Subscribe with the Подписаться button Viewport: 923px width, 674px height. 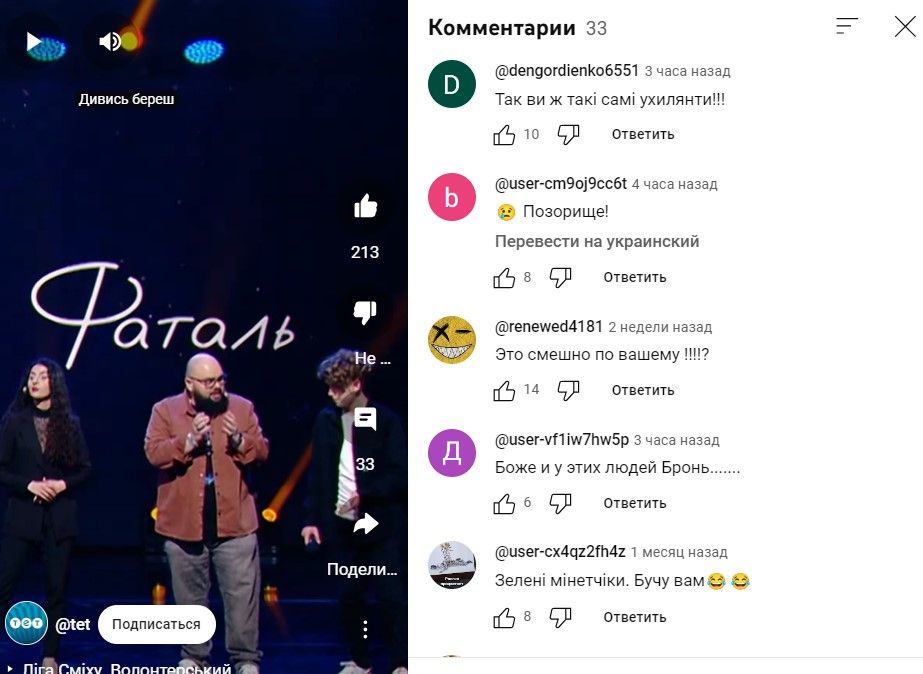[x=157, y=624]
